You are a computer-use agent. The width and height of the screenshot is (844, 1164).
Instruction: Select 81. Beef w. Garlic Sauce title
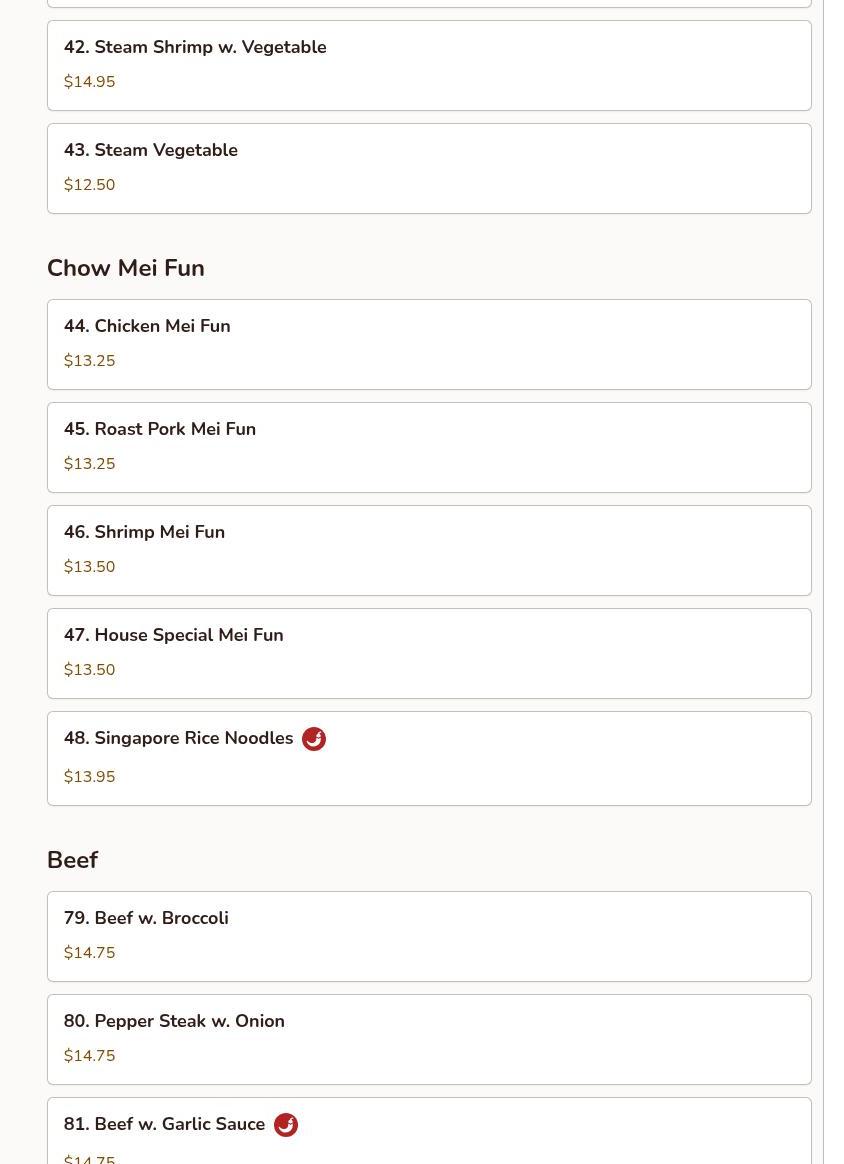[165, 1124]
